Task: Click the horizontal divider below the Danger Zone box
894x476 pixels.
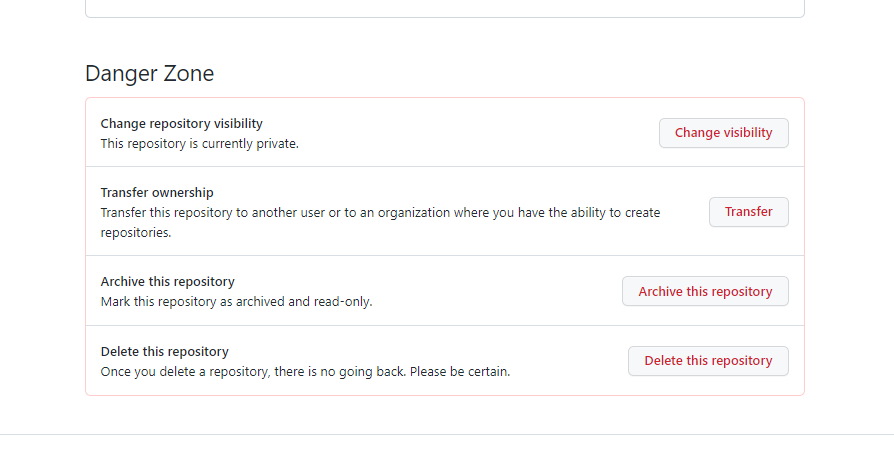Action: coord(447,434)
